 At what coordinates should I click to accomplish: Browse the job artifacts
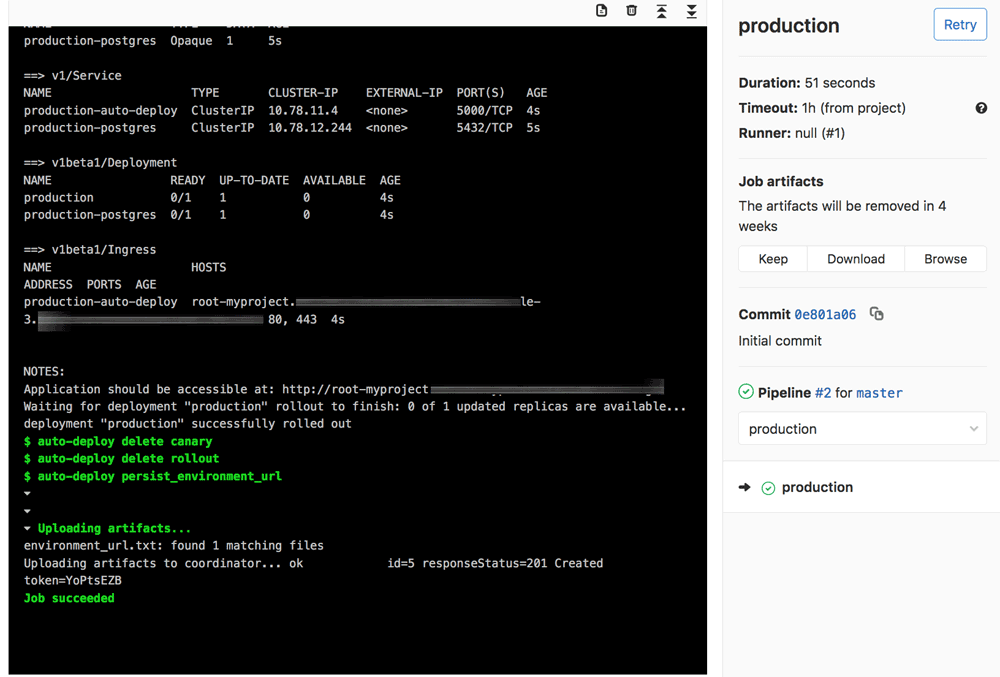click(x=945, y=259)
